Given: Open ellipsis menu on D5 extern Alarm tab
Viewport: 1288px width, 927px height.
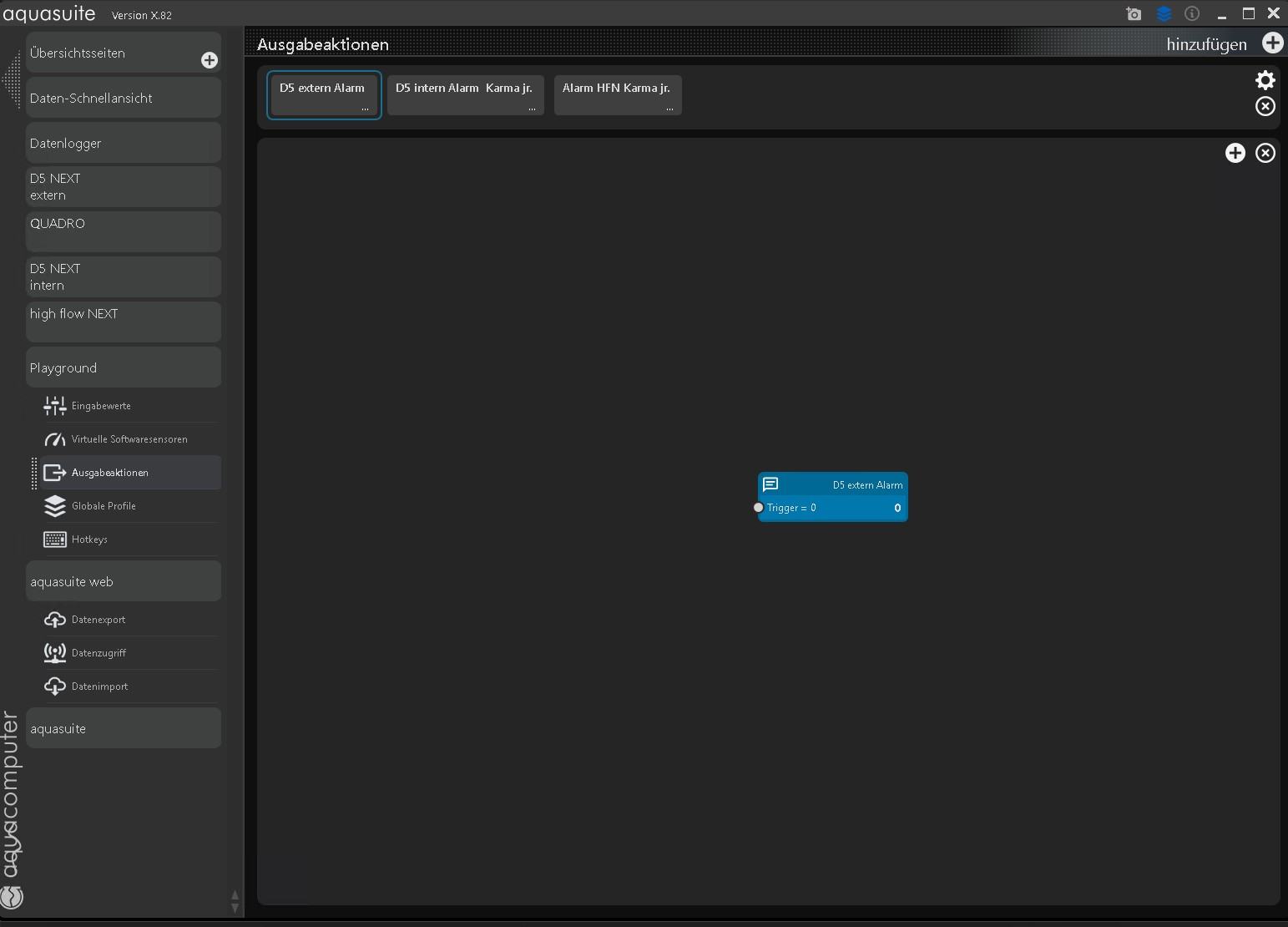Looking at the screenshot, I should pyautogui.click(x=365, y=109).
